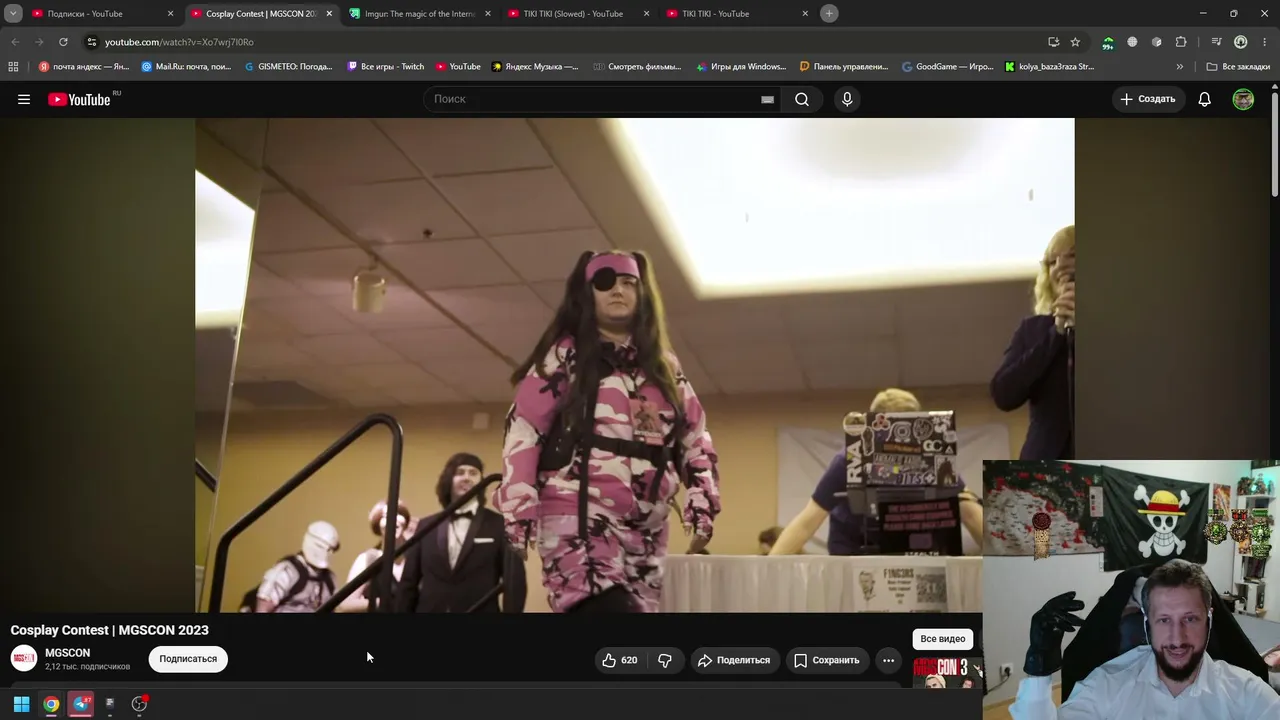Switch to the Imgur tab
The image size is (1280, 720).
(420, 14)
